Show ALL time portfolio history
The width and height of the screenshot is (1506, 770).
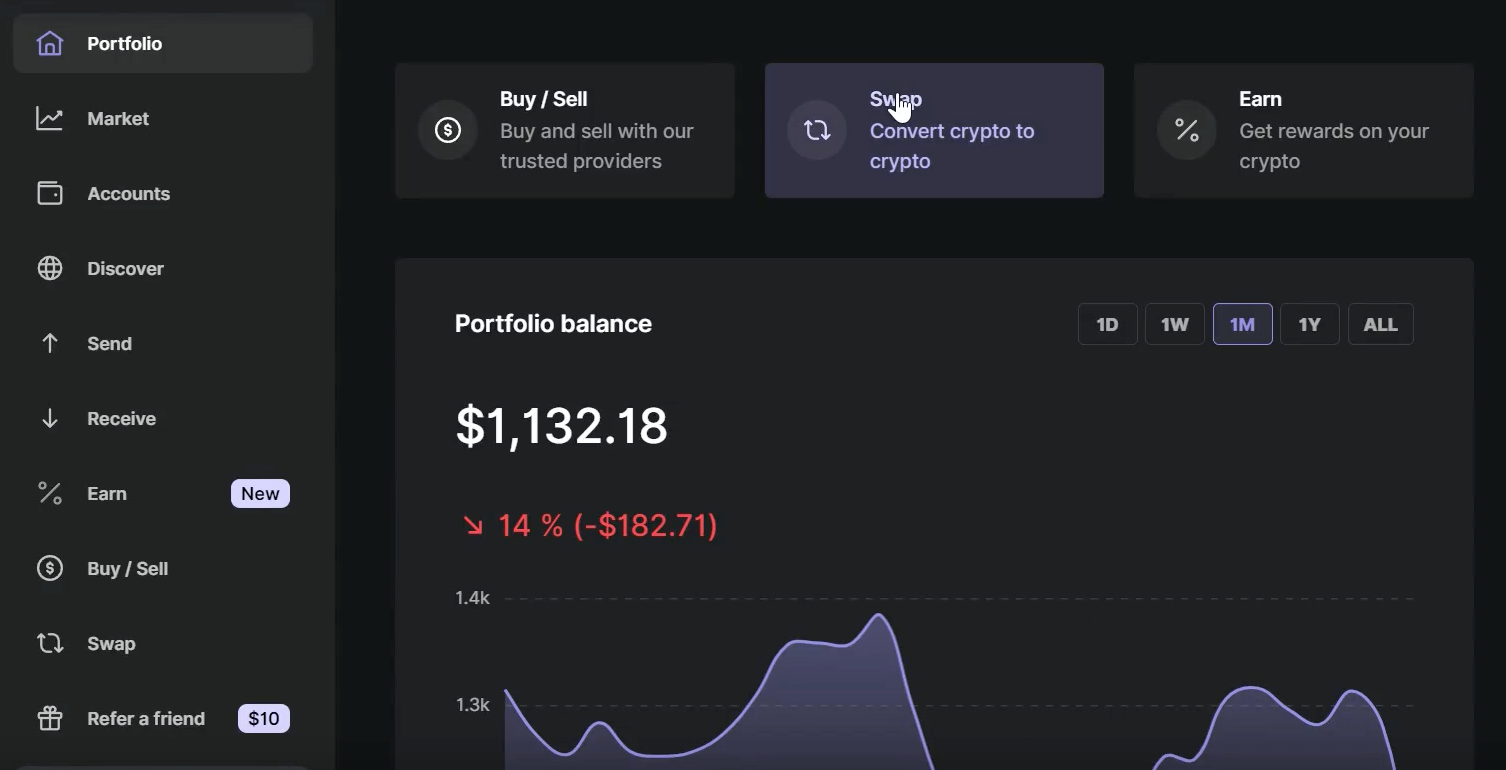point(1380,325)
